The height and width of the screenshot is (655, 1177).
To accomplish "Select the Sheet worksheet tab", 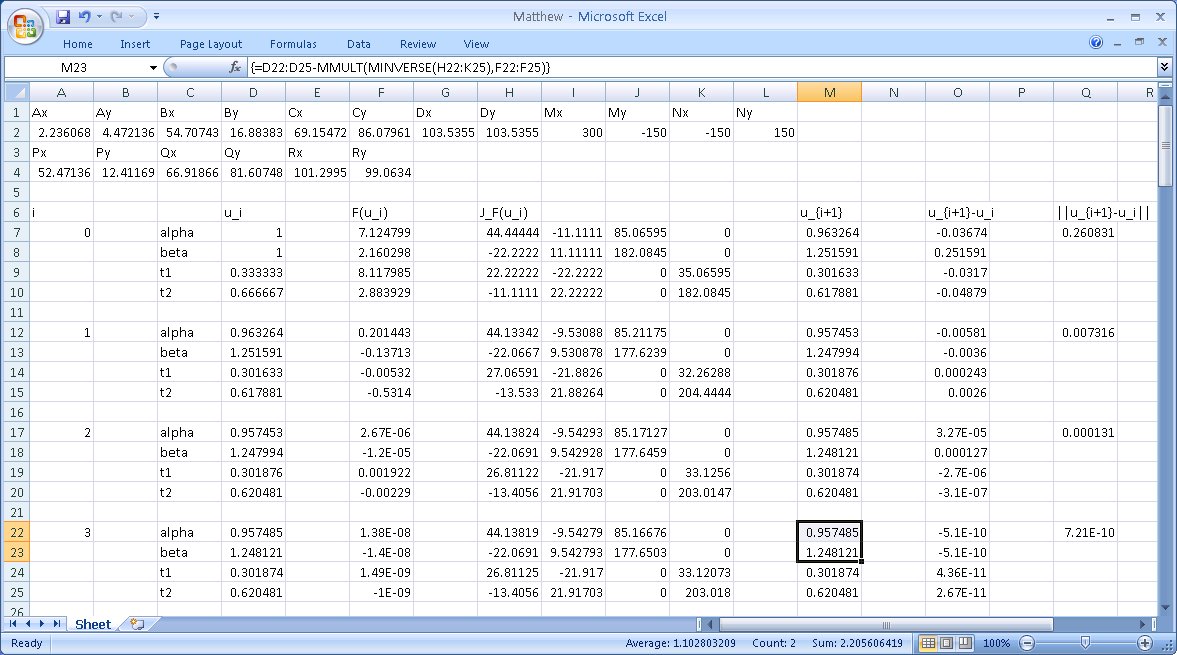I will 92,624.
